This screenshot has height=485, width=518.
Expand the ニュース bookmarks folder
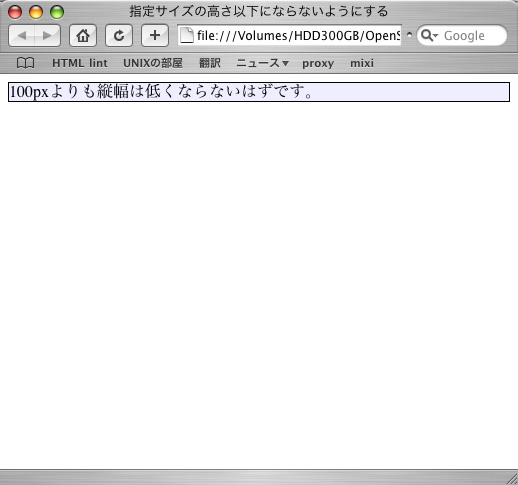262,63
